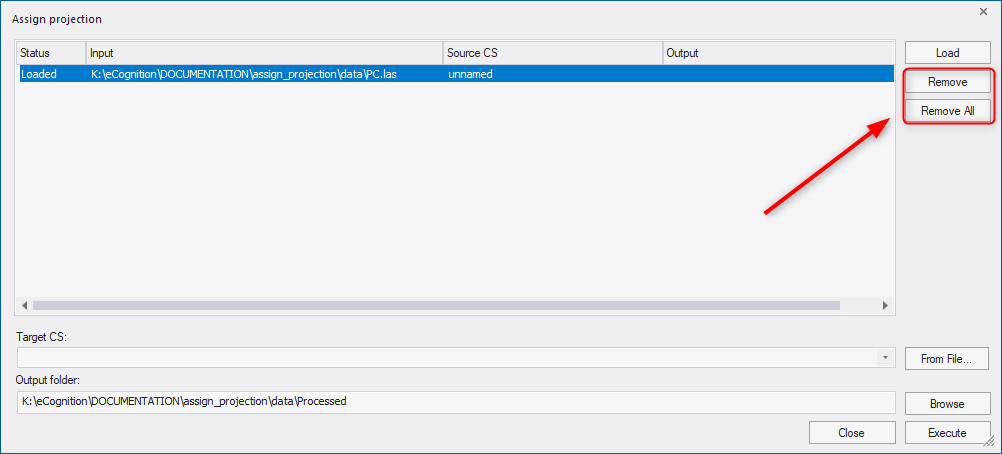Click the list's right scroll arrow
Viewport: 1002px width, 454px height.
[885, 305]
